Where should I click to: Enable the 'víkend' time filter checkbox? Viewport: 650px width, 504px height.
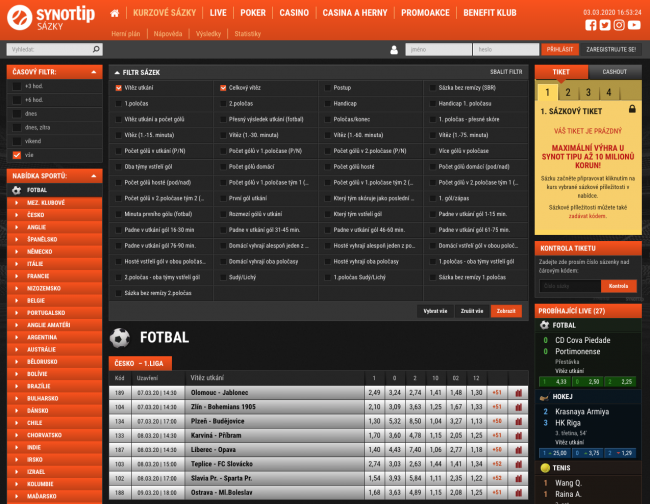pyautogui.click(x=16, y=141)
